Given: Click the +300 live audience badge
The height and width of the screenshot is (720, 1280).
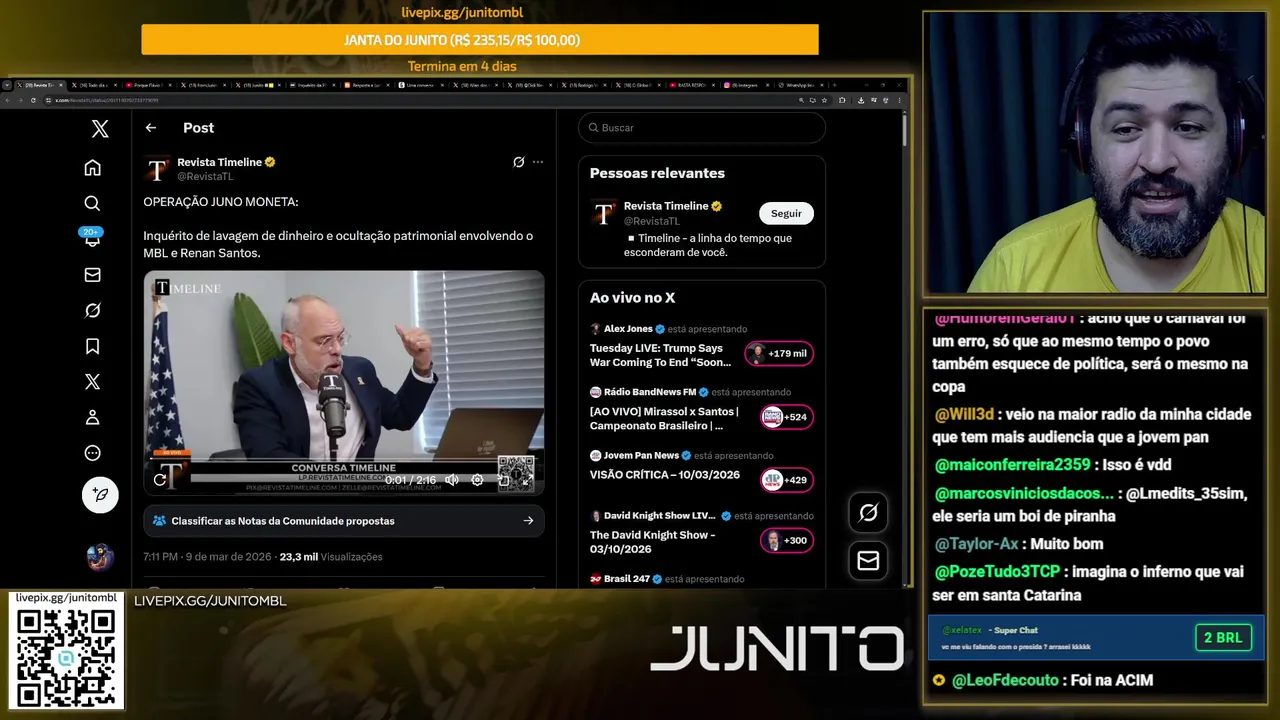Looking at the screenshot, I should pyautogui.click(x=787, y=541).
